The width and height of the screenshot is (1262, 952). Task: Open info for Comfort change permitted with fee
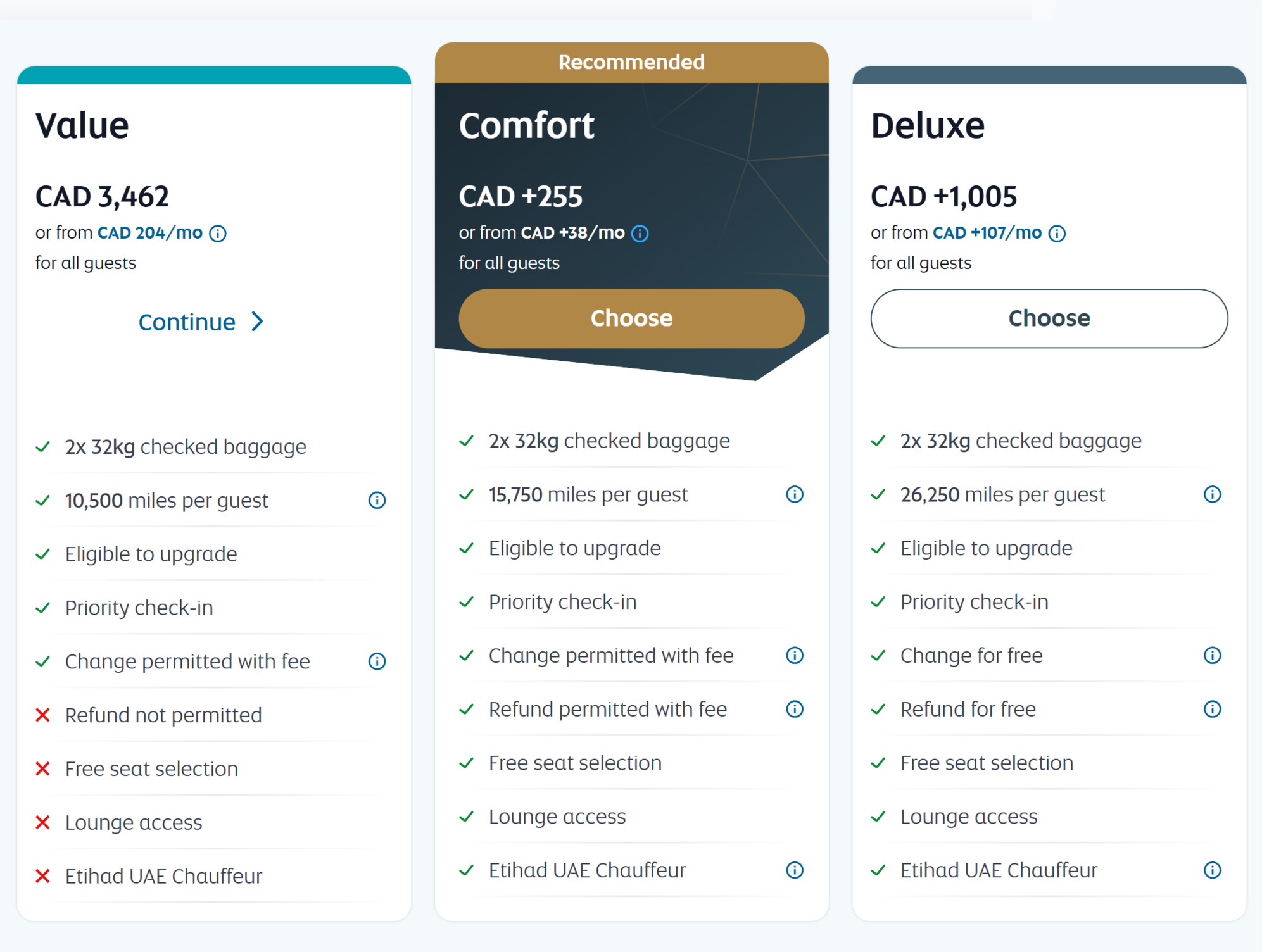[795, 655]
